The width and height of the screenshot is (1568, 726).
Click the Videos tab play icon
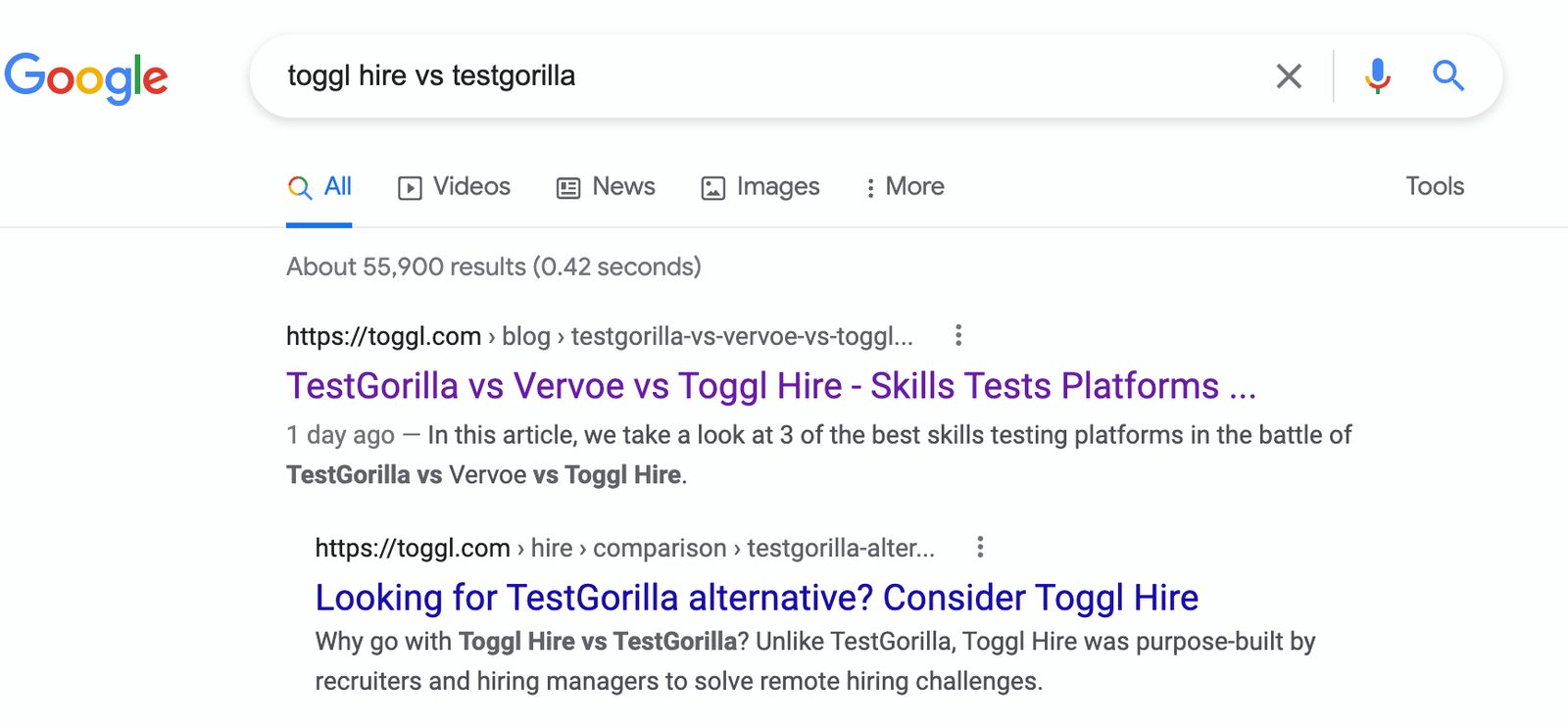pyautogui.click(x=410, y=188)
